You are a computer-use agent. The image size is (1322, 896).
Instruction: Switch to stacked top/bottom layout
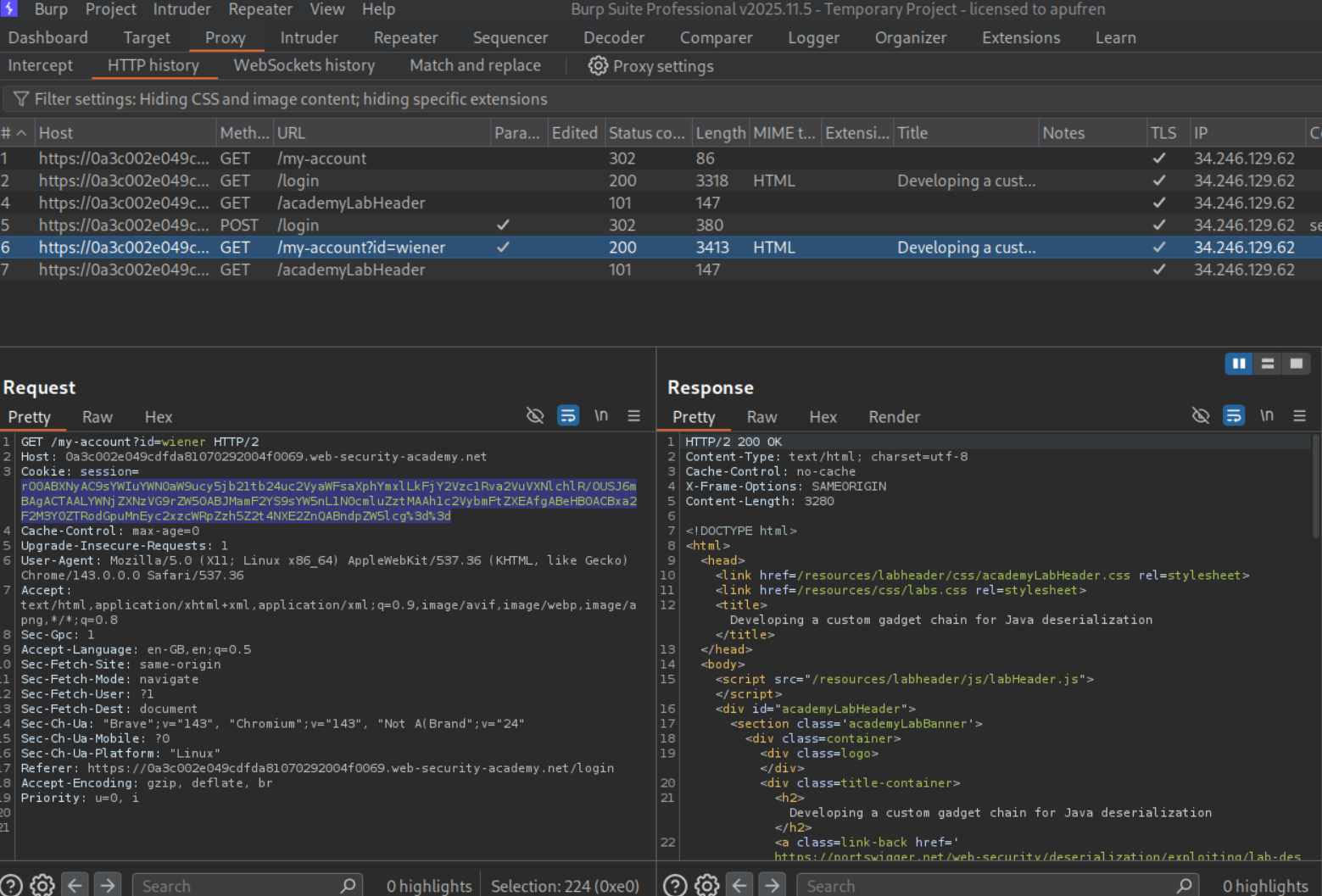[x=1268, y=364]
